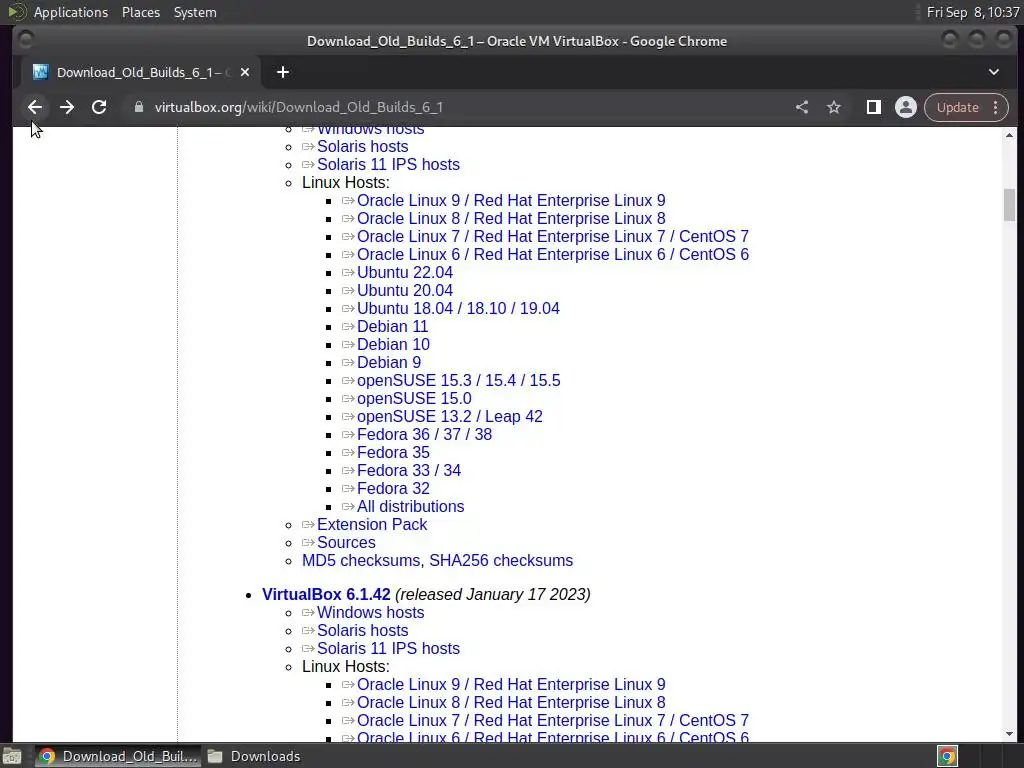Screen dimensions: 1024x768
Task: Click the scrollbar down arrow
Action: click(x=1009, y=734)
